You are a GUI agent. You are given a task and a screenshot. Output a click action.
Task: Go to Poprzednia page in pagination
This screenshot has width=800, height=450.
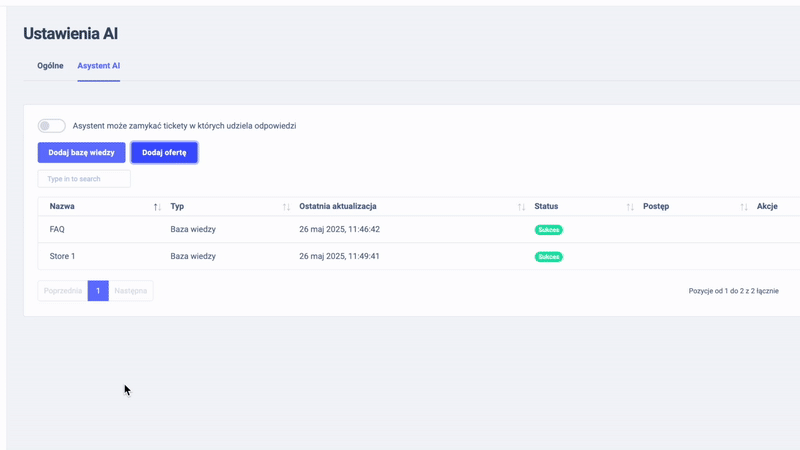pyautogui.click(x=63, y=291)
